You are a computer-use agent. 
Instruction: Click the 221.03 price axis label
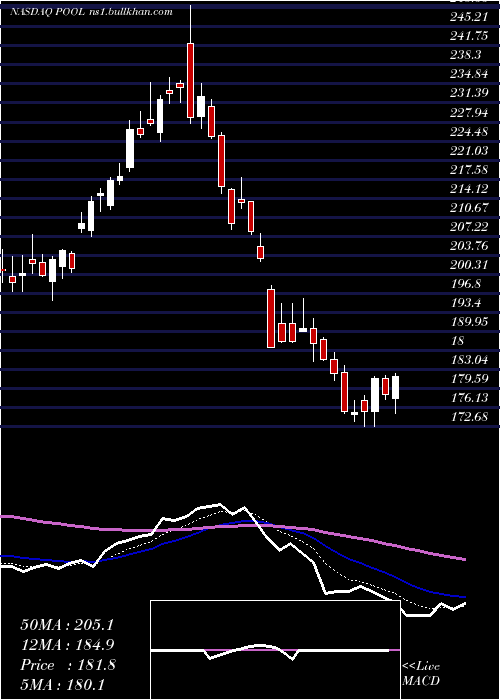468,150
